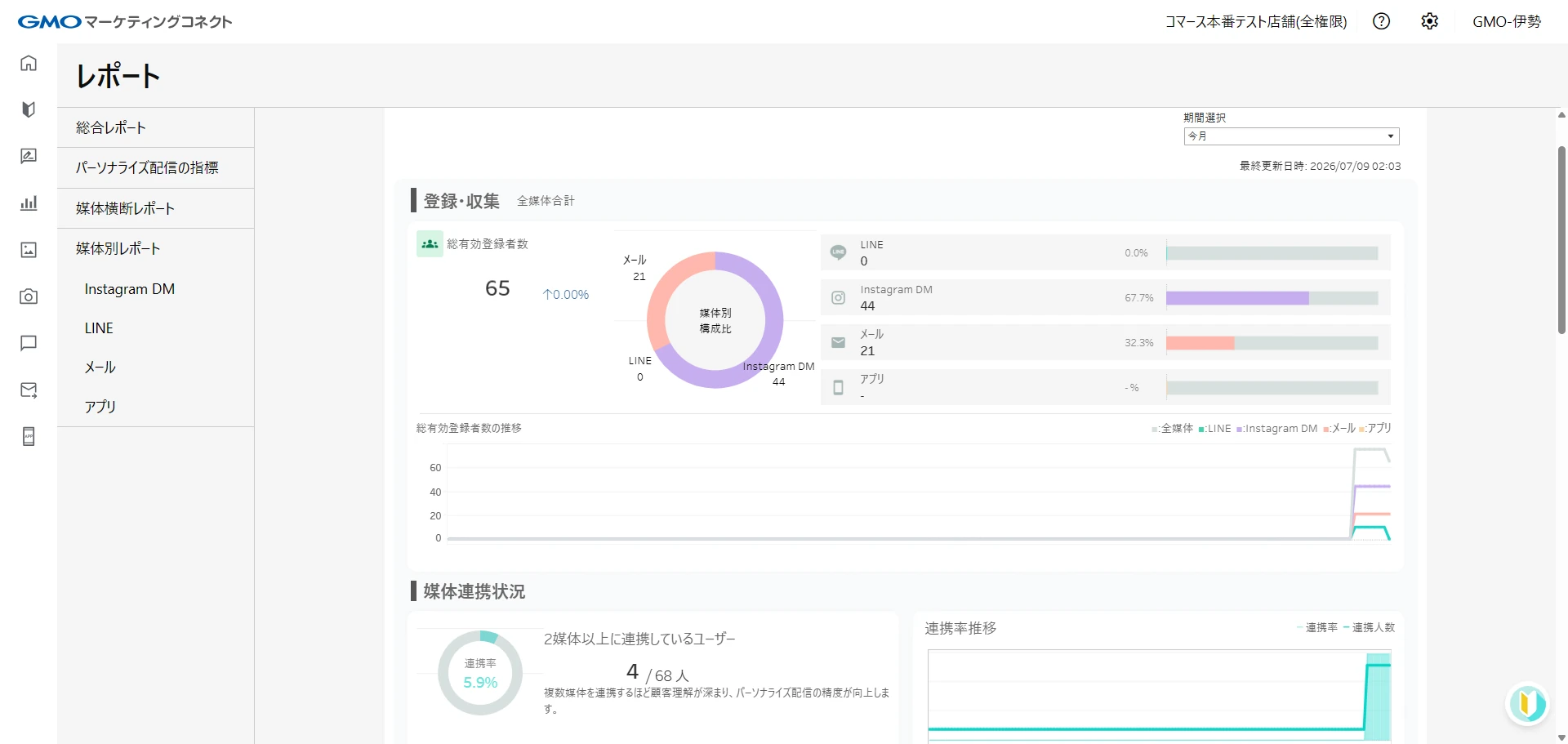Open the camera sidebar icon

29,296
